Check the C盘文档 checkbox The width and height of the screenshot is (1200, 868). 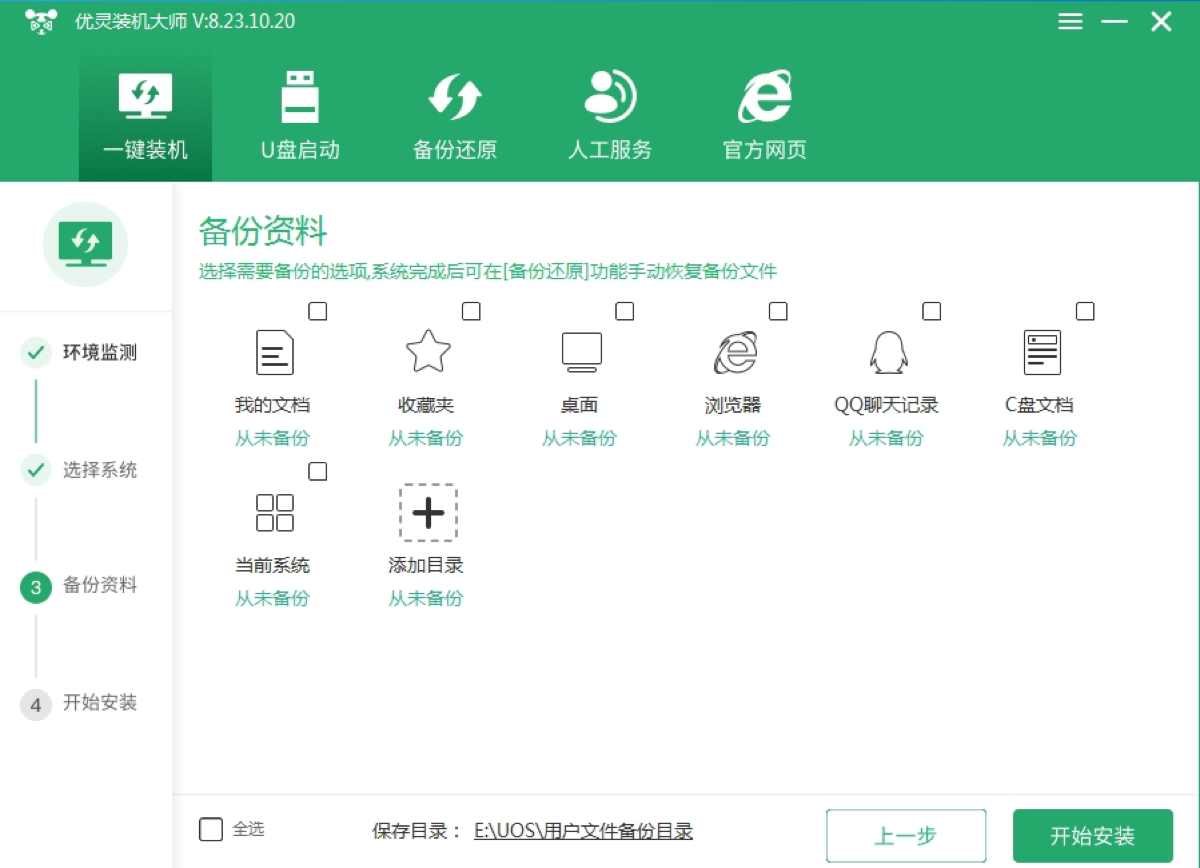1085,311
